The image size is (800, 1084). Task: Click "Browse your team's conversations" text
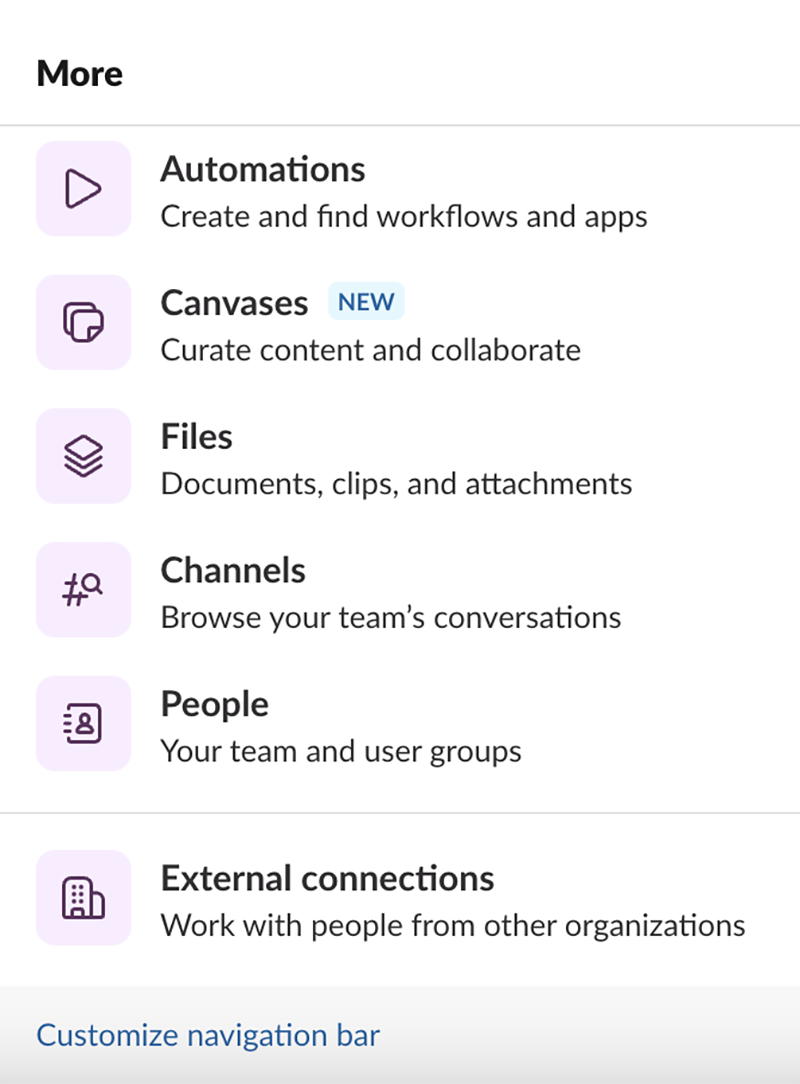point(391,617)
